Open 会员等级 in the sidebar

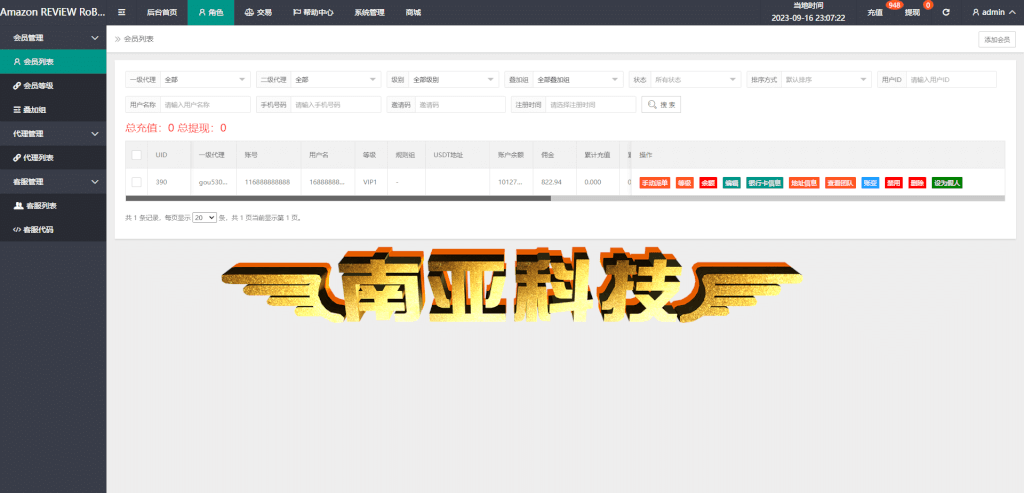pyautogui.click(x=53, y=86)
